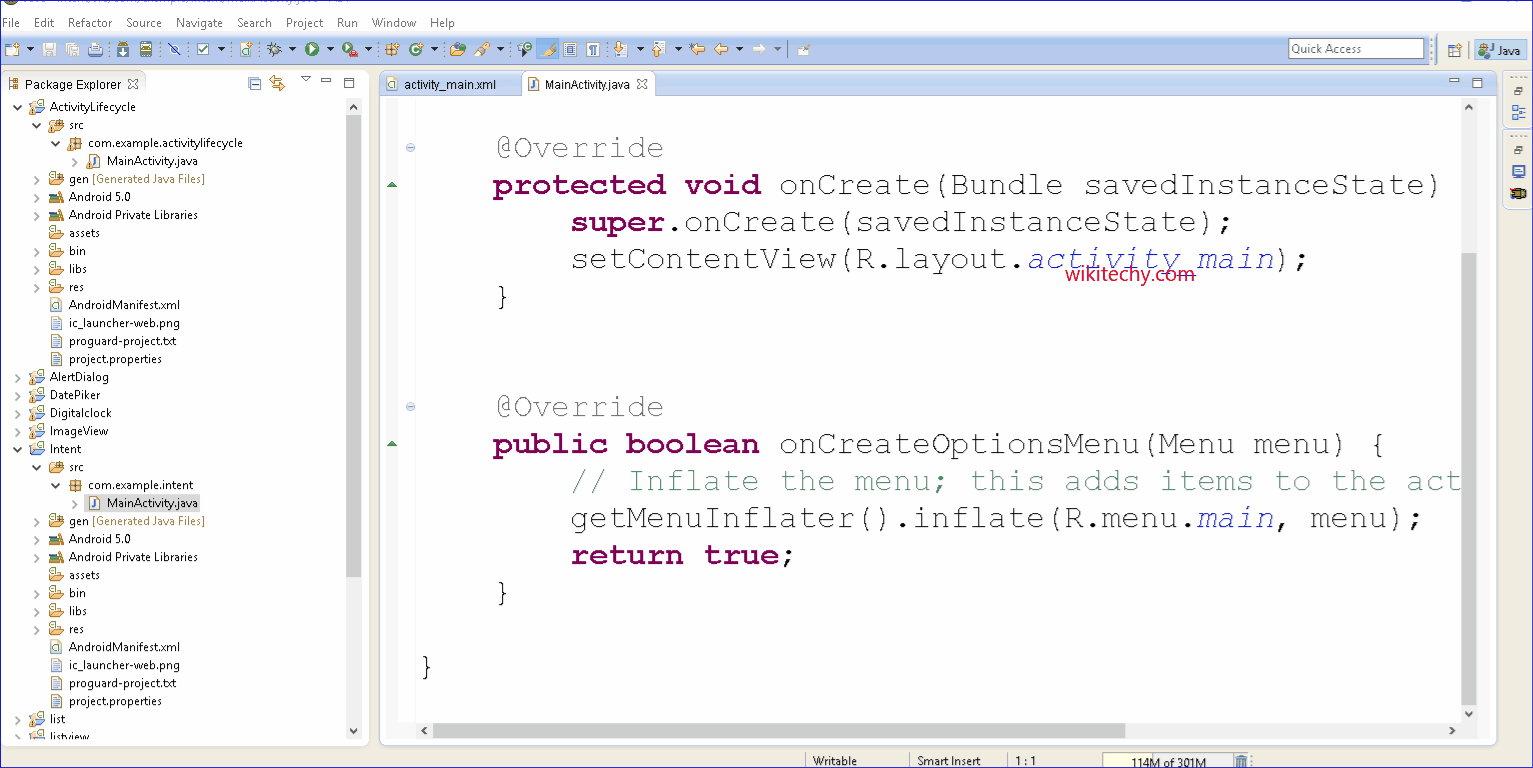The image size is (1533, 768).
Task: Click the Print toolbar icon
Action: point(95,49)
